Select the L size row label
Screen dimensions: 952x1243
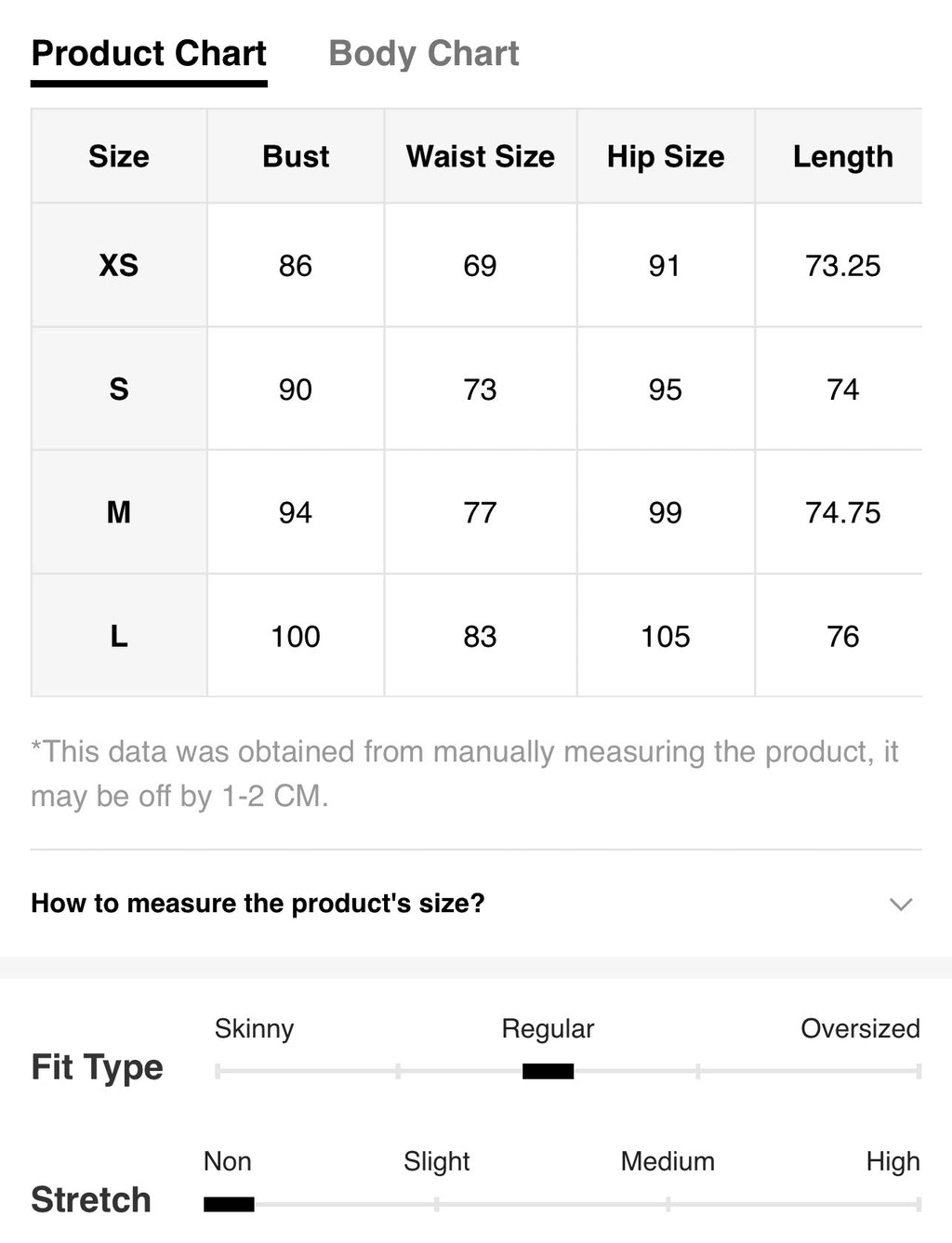coord(119,636)
